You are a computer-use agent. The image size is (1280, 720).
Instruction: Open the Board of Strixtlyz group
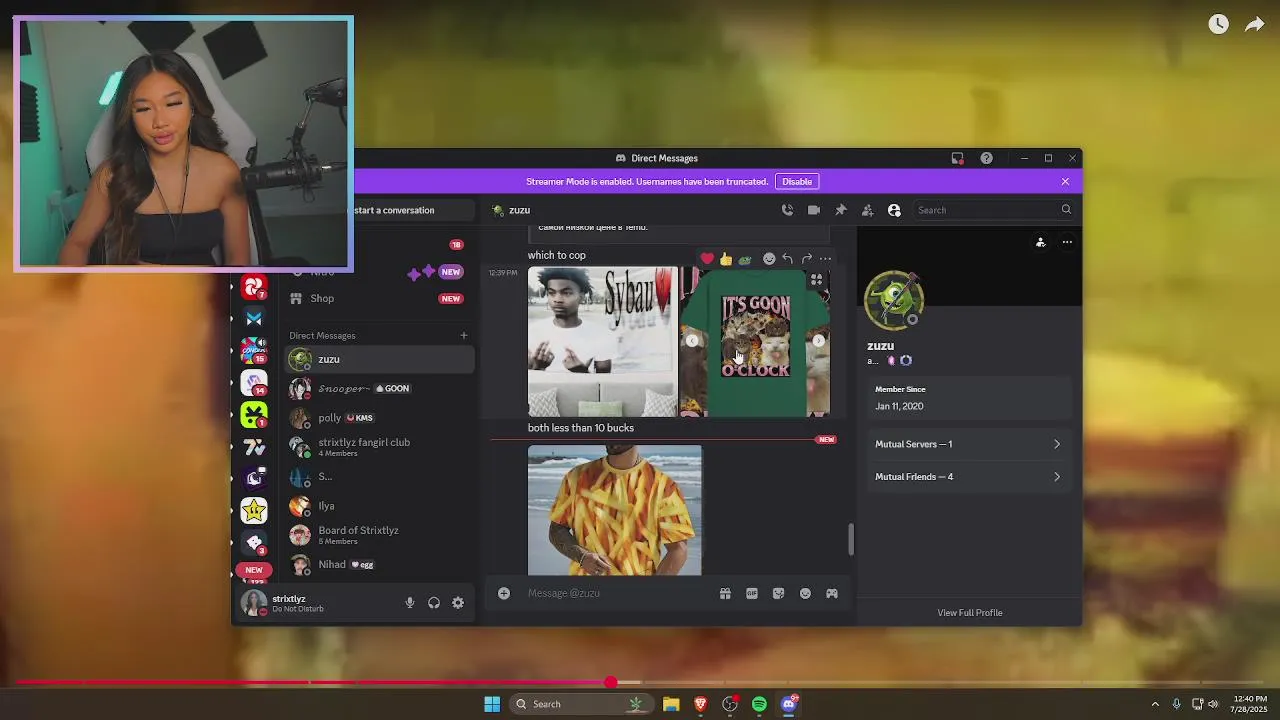378,535
